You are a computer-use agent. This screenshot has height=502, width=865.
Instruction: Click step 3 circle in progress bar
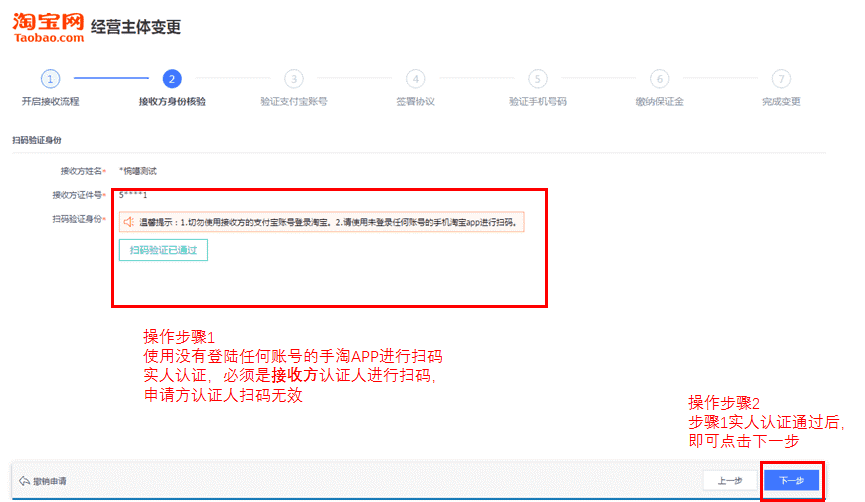tap(293, 78)
